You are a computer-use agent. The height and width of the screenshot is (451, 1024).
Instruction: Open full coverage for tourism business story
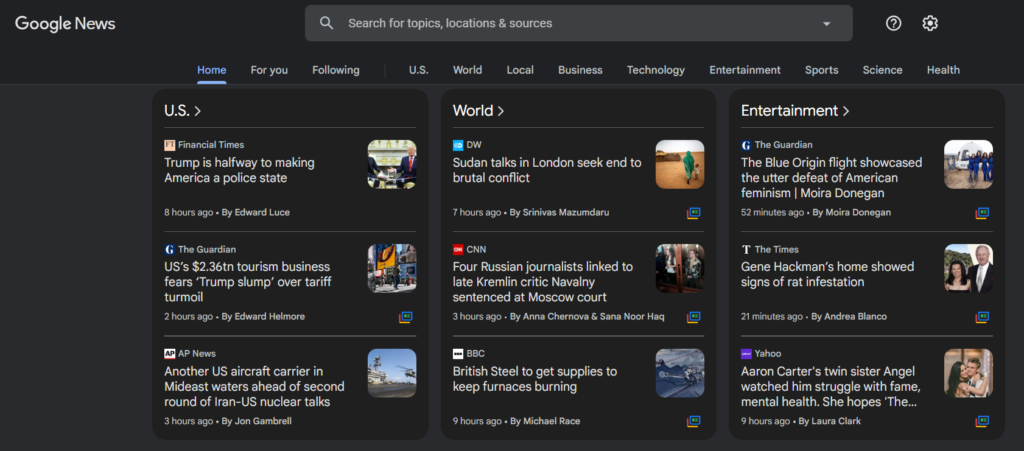(x=406, y=317)
